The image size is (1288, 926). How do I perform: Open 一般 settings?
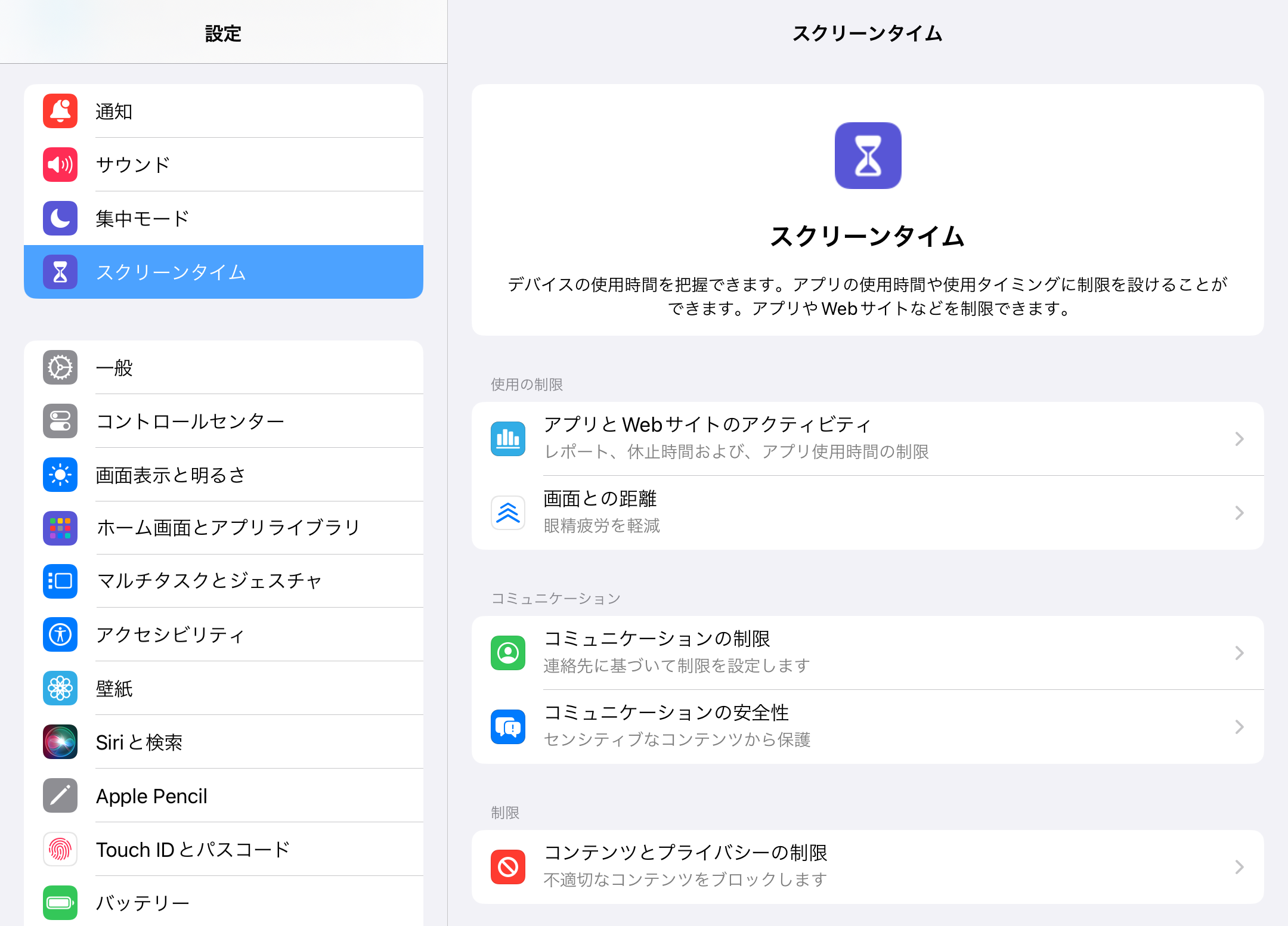[224, 367]
